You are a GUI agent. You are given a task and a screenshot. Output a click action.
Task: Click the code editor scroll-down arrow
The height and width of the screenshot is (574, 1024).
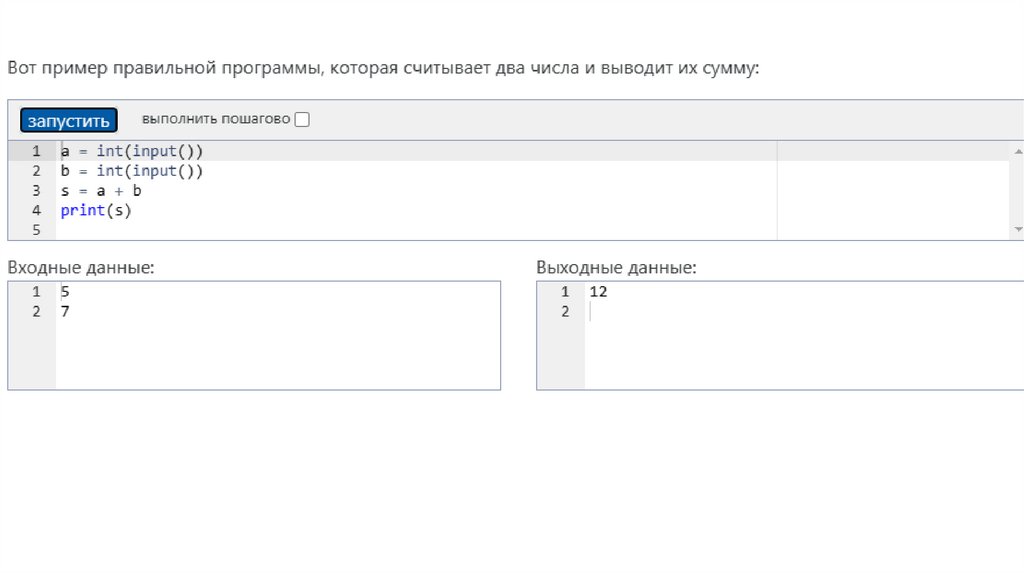[1018, 229]
